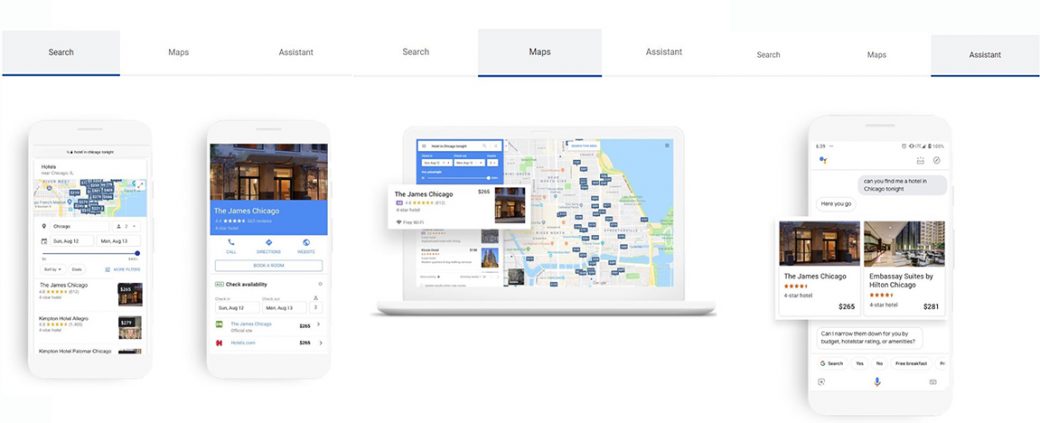Open the Assistant snapshot icon beside the compass
1040x423 pixels.
(x=921, y=160)
